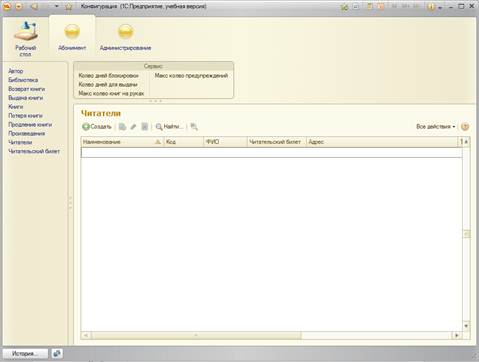Click the copy record toolbar icon

click(122, 127)
